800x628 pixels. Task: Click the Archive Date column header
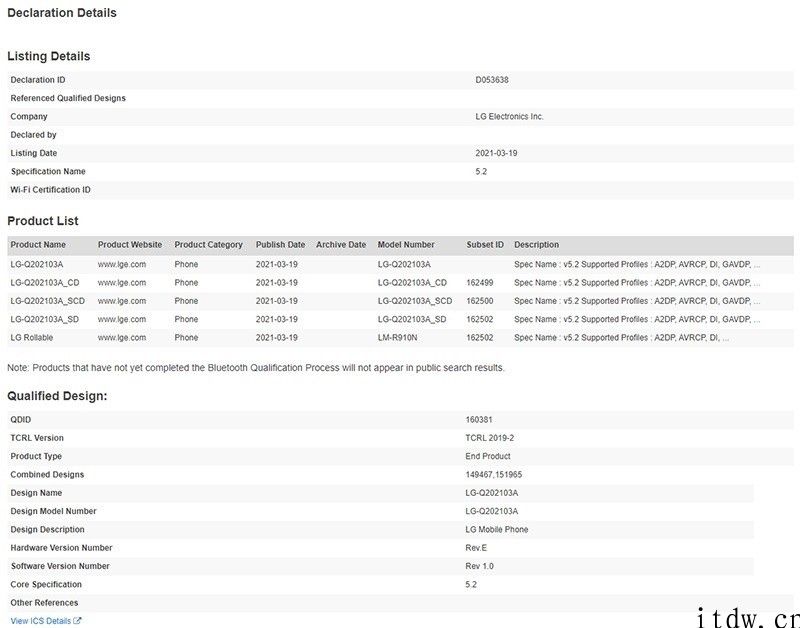tap(341, 245)
